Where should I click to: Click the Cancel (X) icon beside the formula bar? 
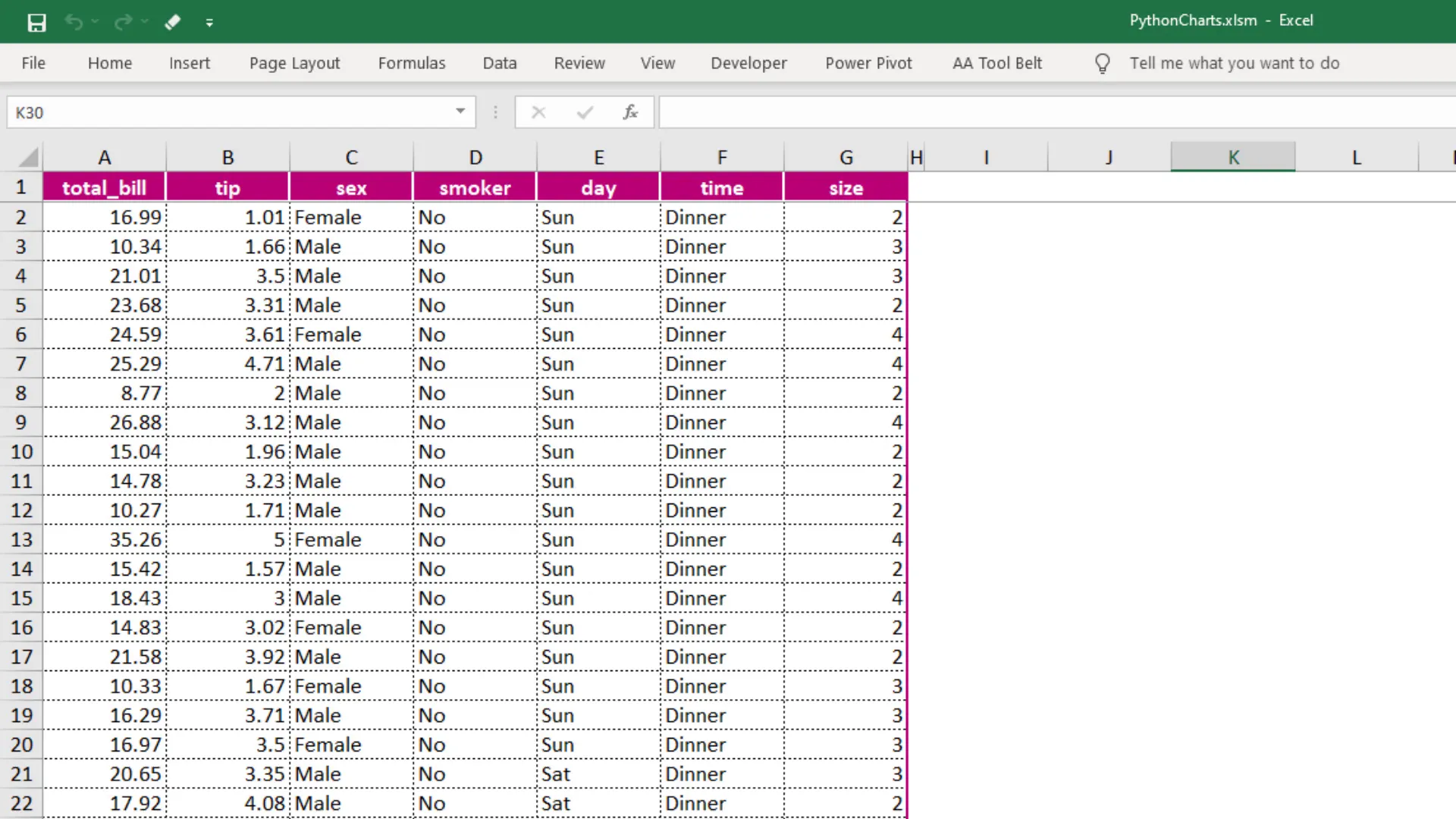(538, 111)
